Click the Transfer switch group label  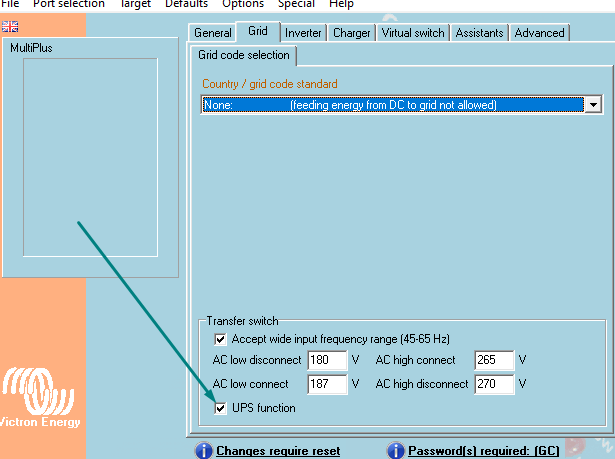[x=242, y=321]
